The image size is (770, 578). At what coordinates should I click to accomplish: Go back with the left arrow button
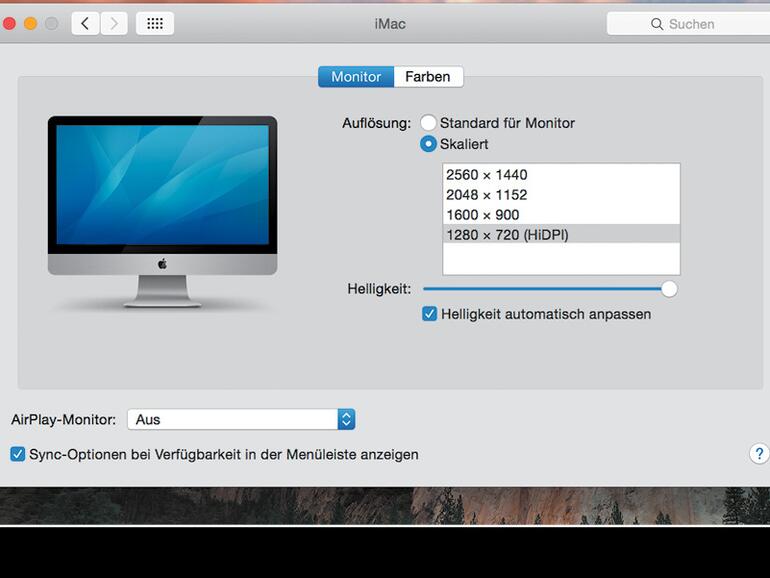[85, 24]
